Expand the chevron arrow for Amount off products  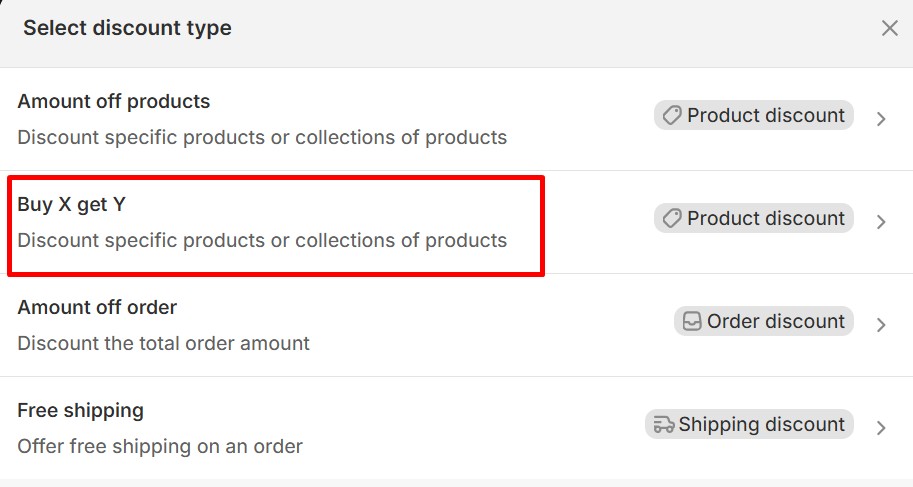[x=881, y=119]
